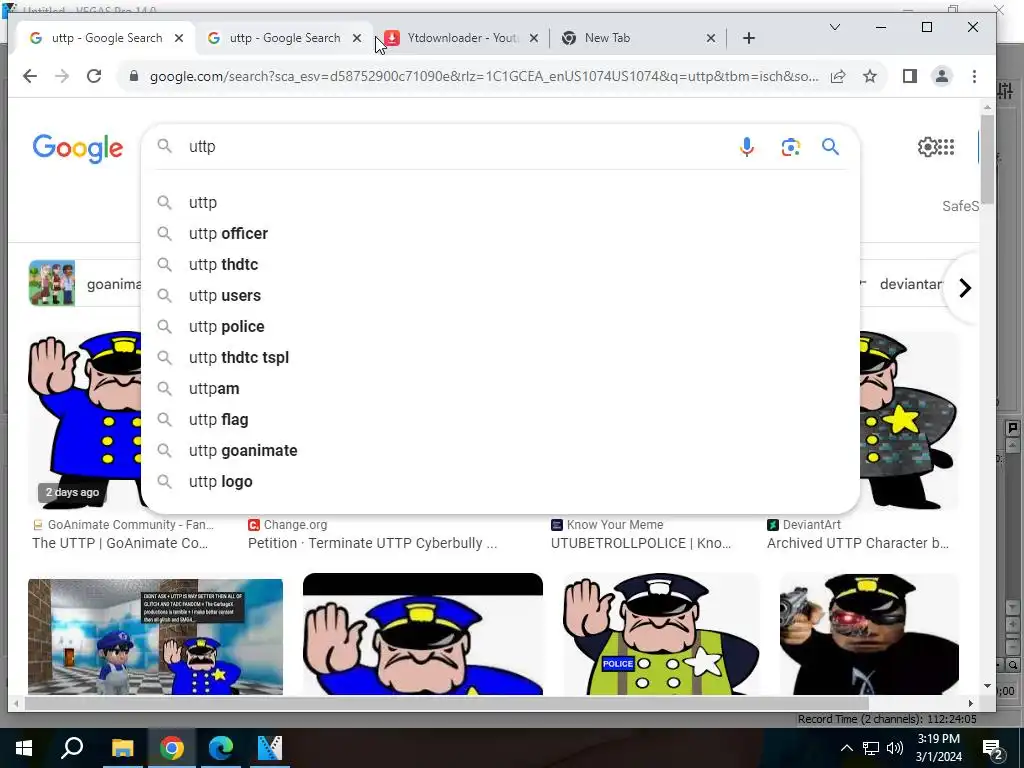Open 'Archived UTTP Character b...' result
Viewport: 1024px width, 768px height.
coord(857,543)
